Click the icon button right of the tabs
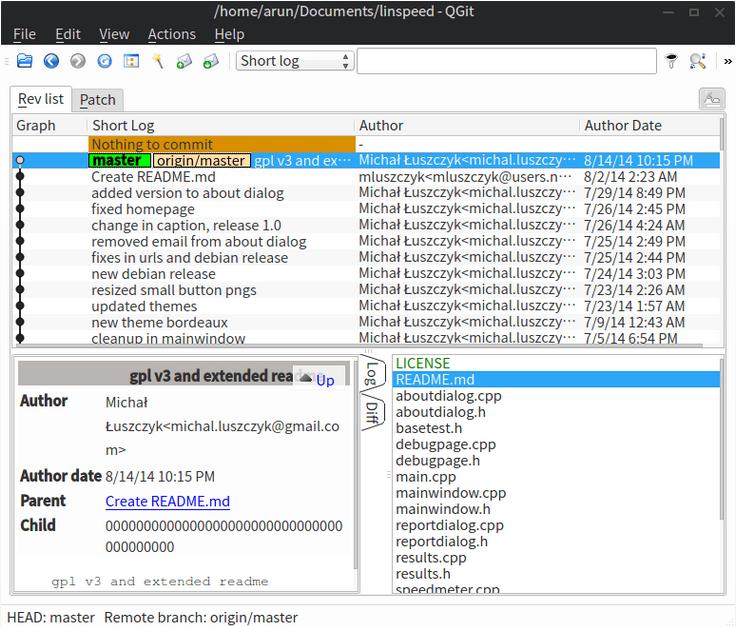 pos(711,98)
